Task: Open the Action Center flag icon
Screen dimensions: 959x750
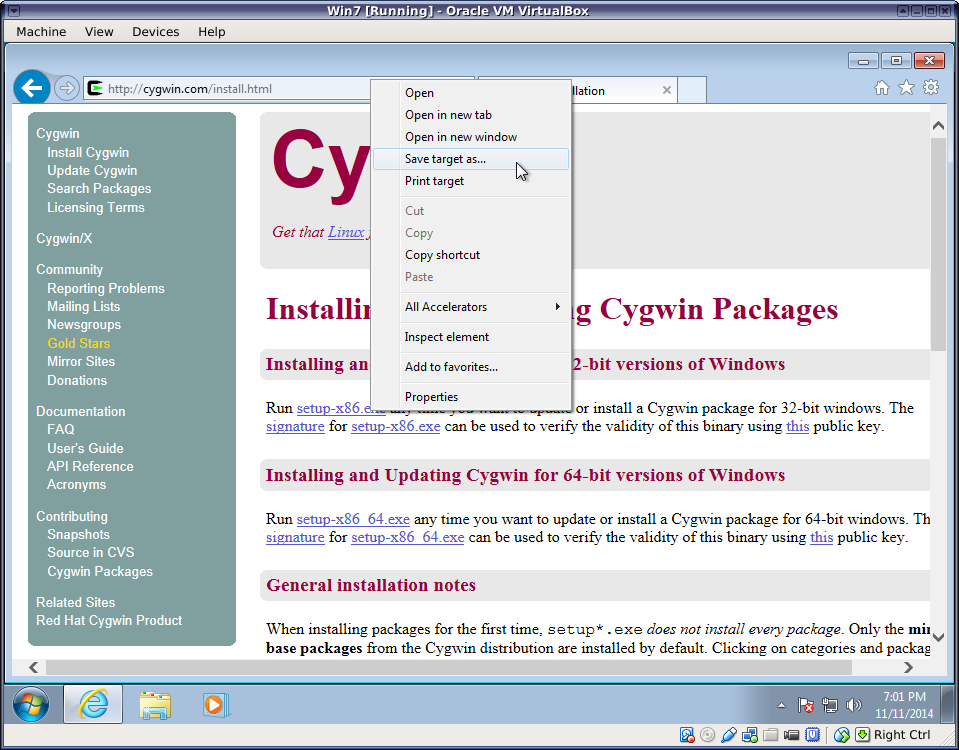Action: click(x=805, y=705)
